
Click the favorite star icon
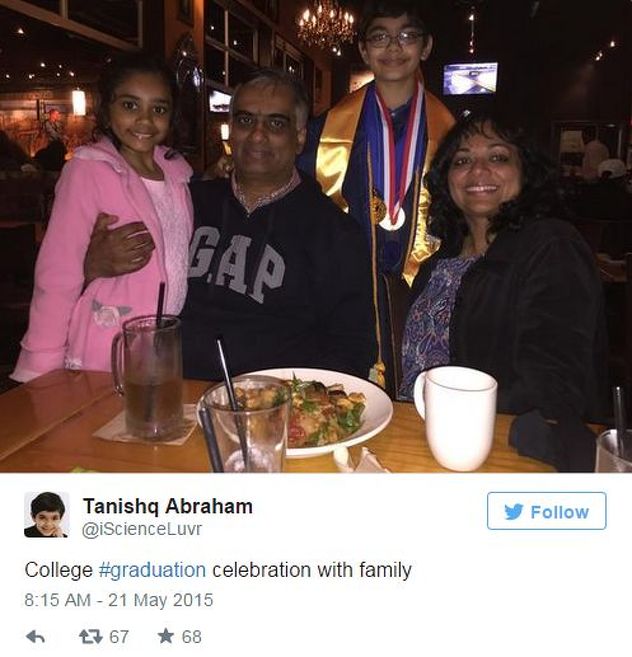click(166, 636)
